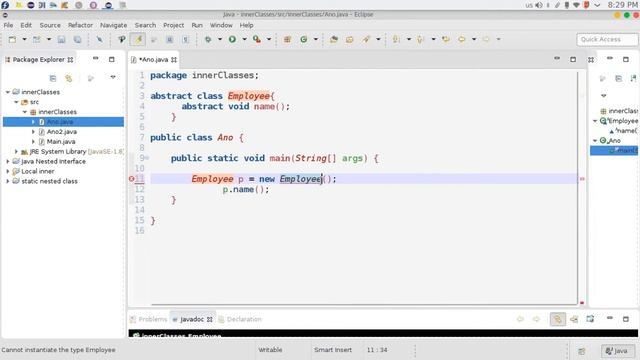Screen dimensions: 640x360
Task: Expand the JRE System Library node
Action: [16, 151]
